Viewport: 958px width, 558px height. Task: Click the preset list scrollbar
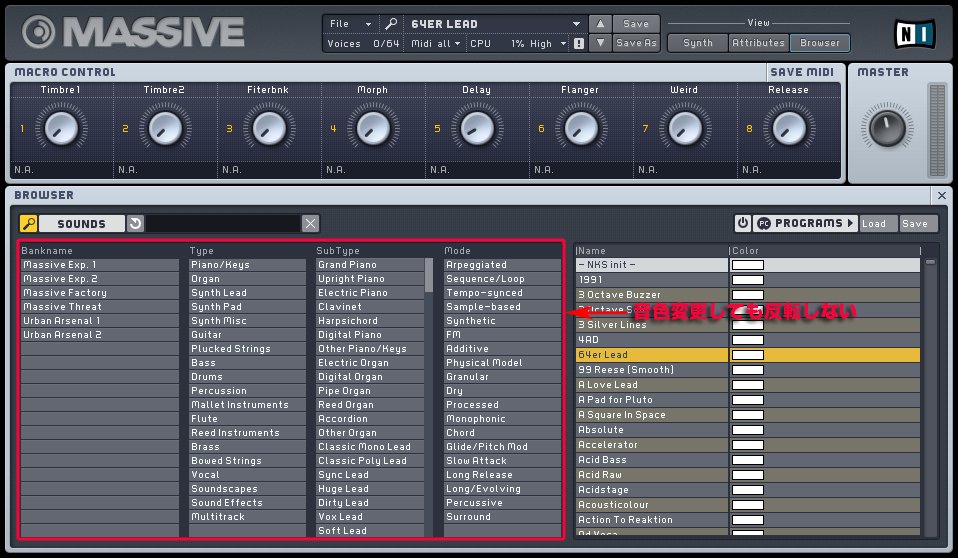pyautogui.click(x=930, y=262)
